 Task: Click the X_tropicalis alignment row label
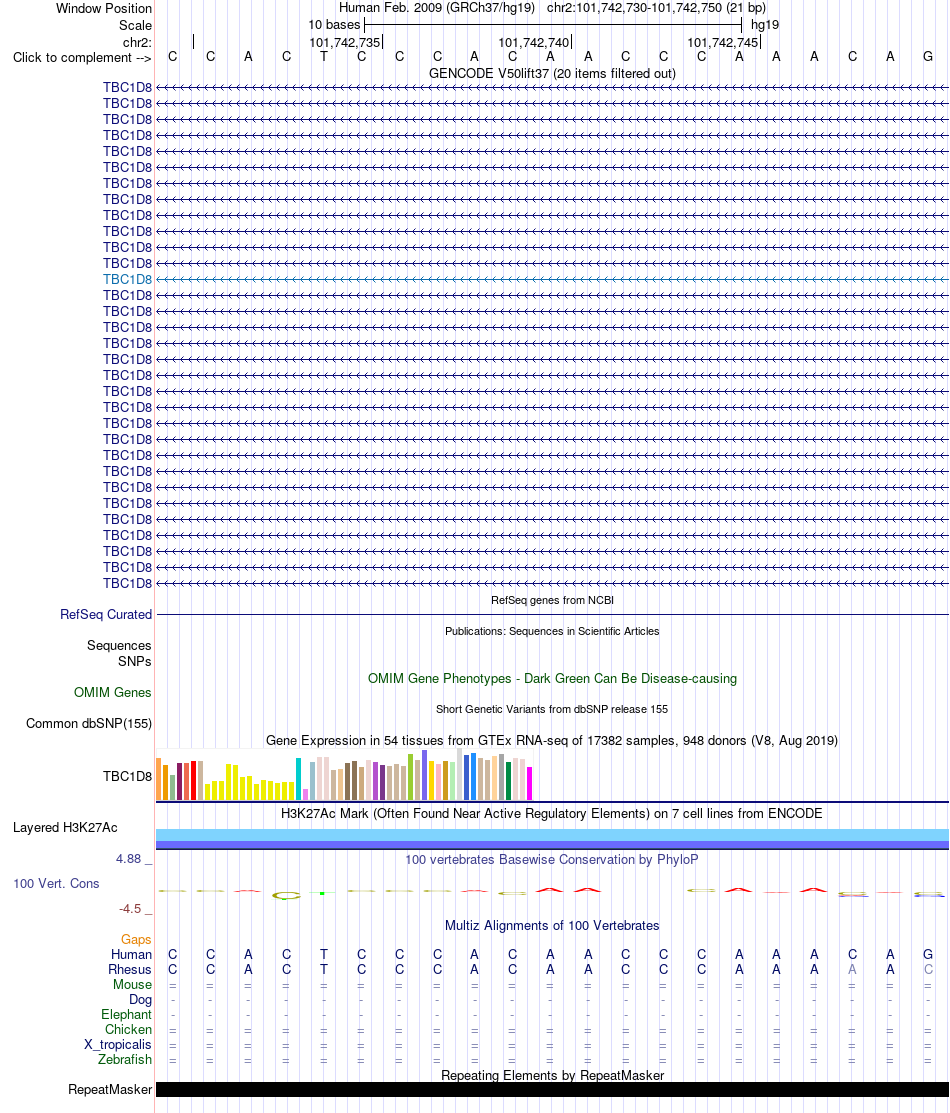coord(117,1044)
